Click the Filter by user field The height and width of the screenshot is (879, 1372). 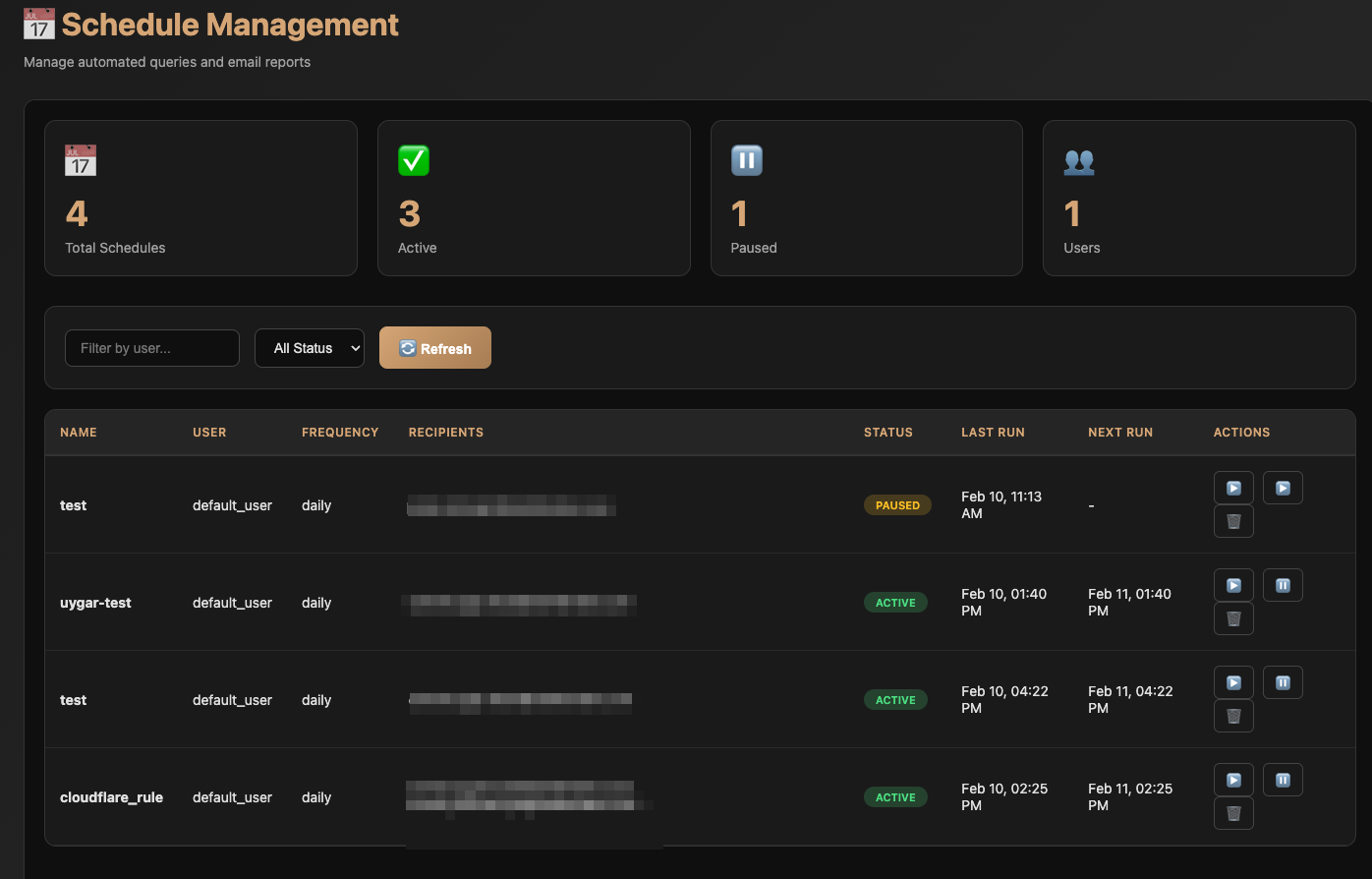tap(151, 347)
